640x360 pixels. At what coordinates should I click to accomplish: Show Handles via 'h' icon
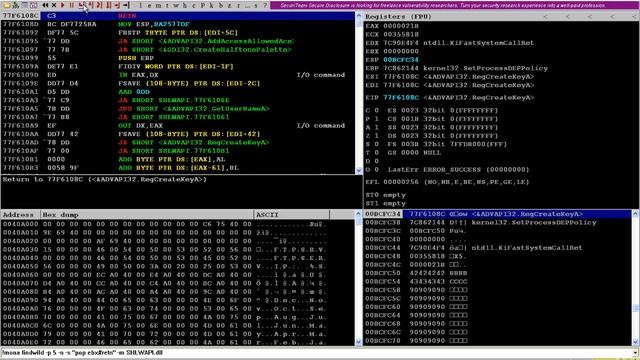point(184,5)
